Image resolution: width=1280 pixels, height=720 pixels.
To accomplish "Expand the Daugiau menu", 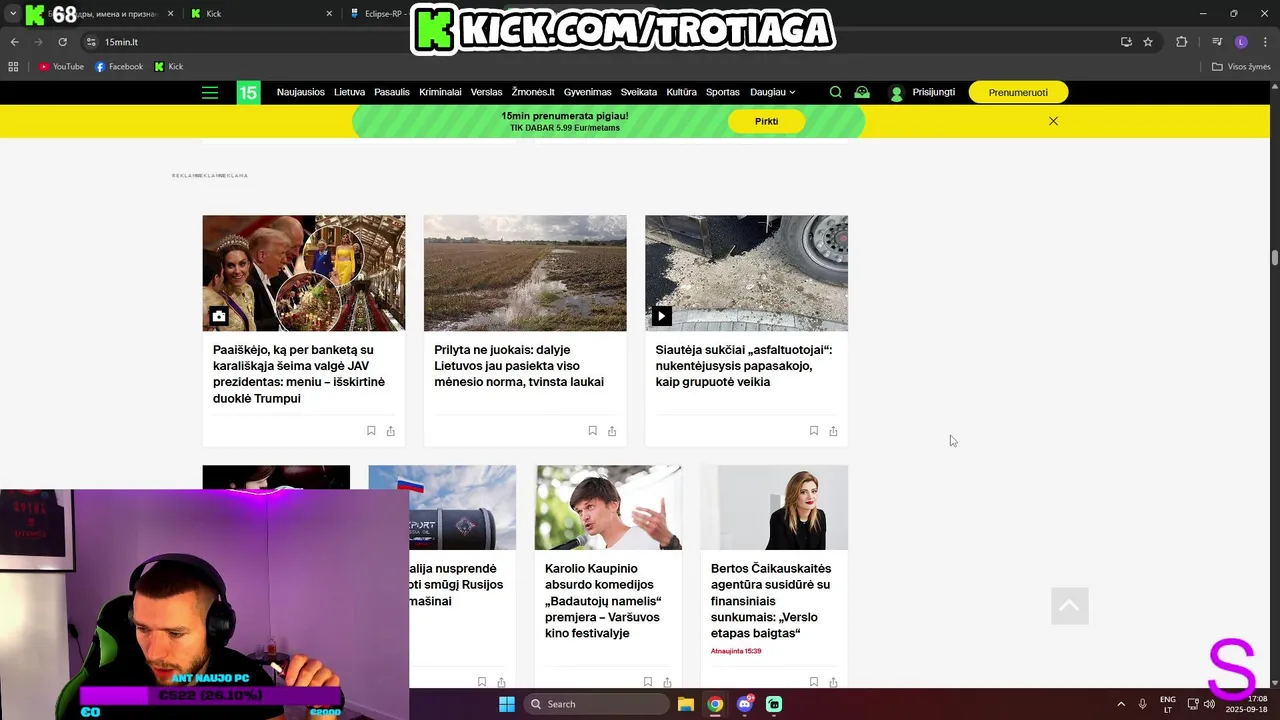I will pos(772,92).
